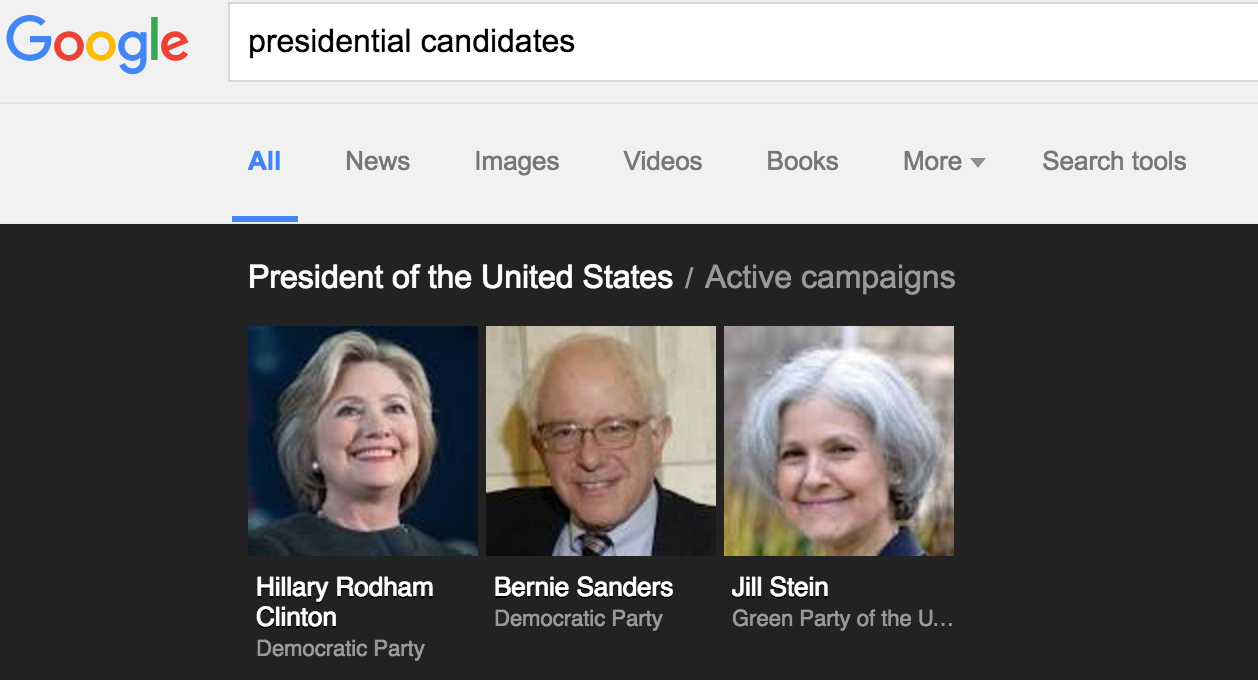Open the Images tab
Viewport: 1258px width, 680px height.
pyautogui.click(x=516, y=162)
